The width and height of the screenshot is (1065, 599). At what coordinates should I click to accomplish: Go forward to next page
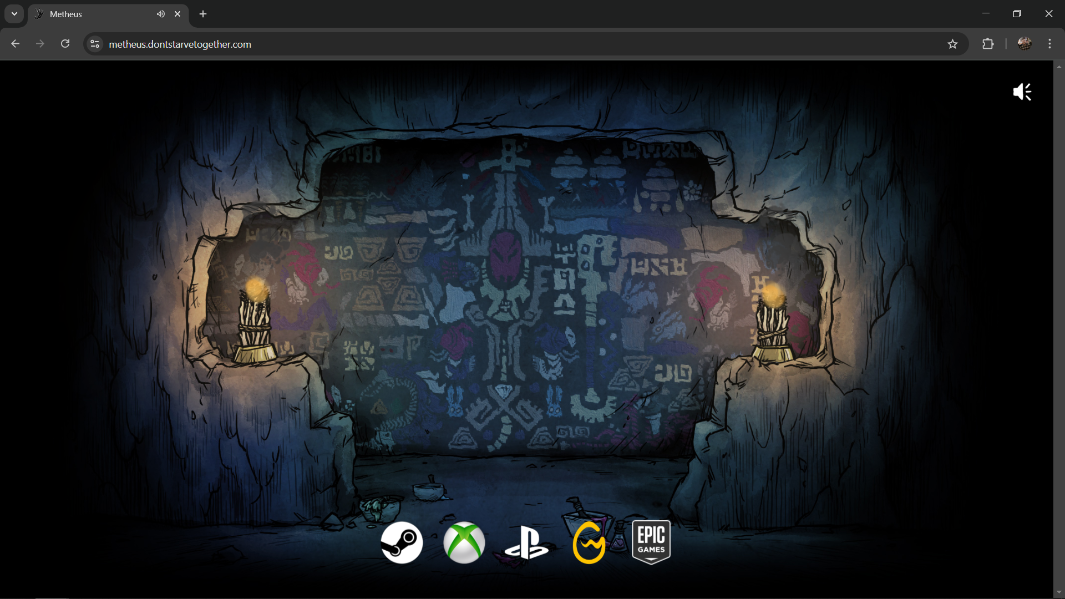click(x=40, y=44)
